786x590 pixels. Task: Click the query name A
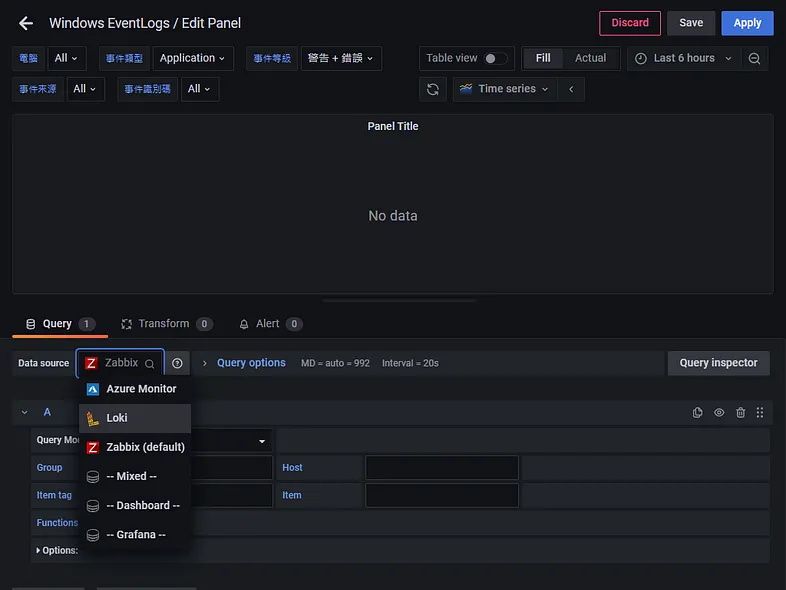coord(47,413)
